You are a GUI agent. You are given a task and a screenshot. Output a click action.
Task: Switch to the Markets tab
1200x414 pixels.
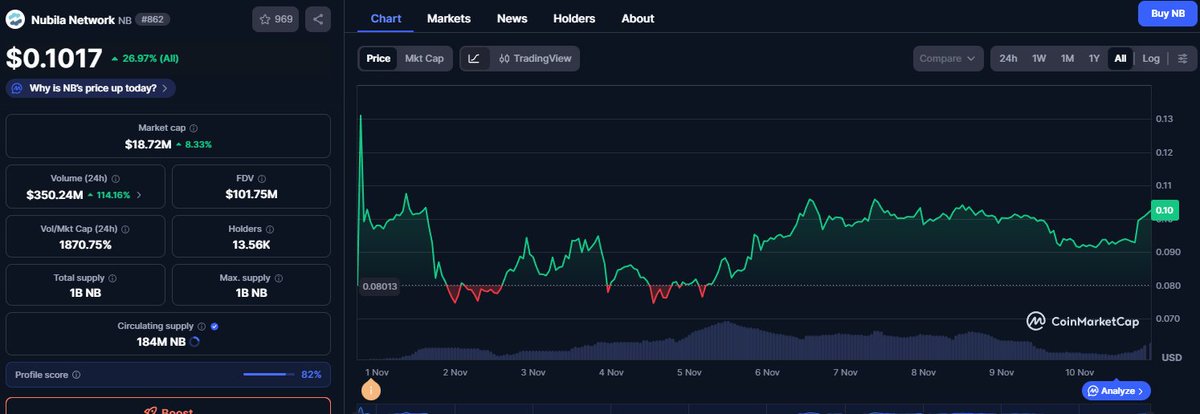click(449, 18)
